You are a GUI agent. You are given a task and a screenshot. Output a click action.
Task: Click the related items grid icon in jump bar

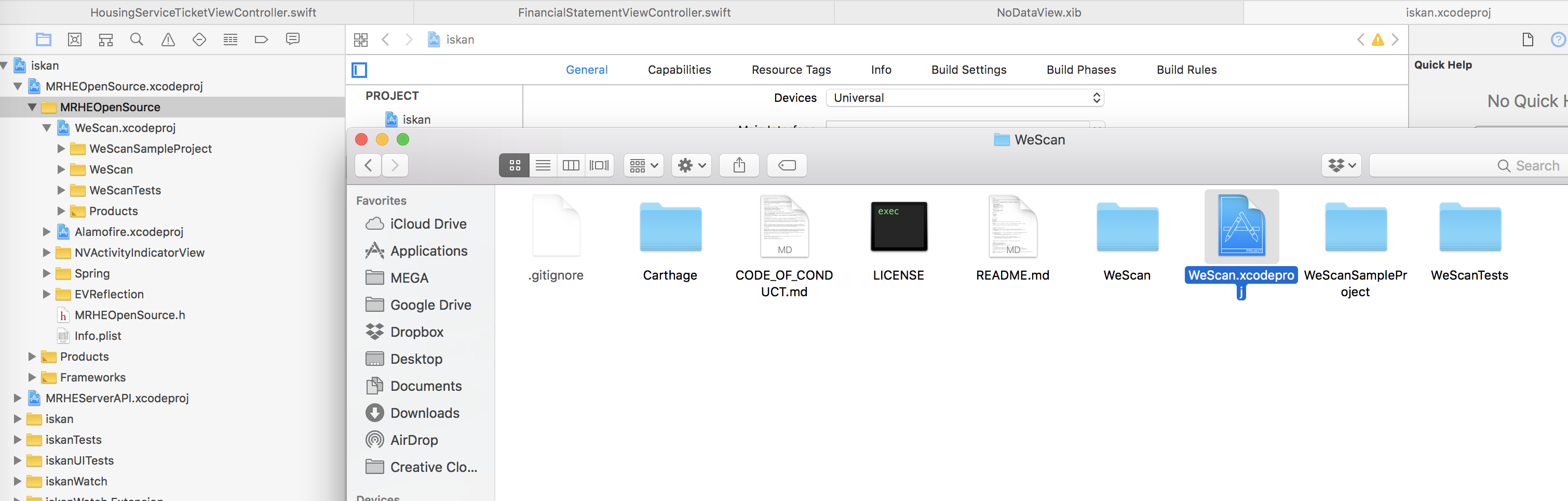point(360,39)
